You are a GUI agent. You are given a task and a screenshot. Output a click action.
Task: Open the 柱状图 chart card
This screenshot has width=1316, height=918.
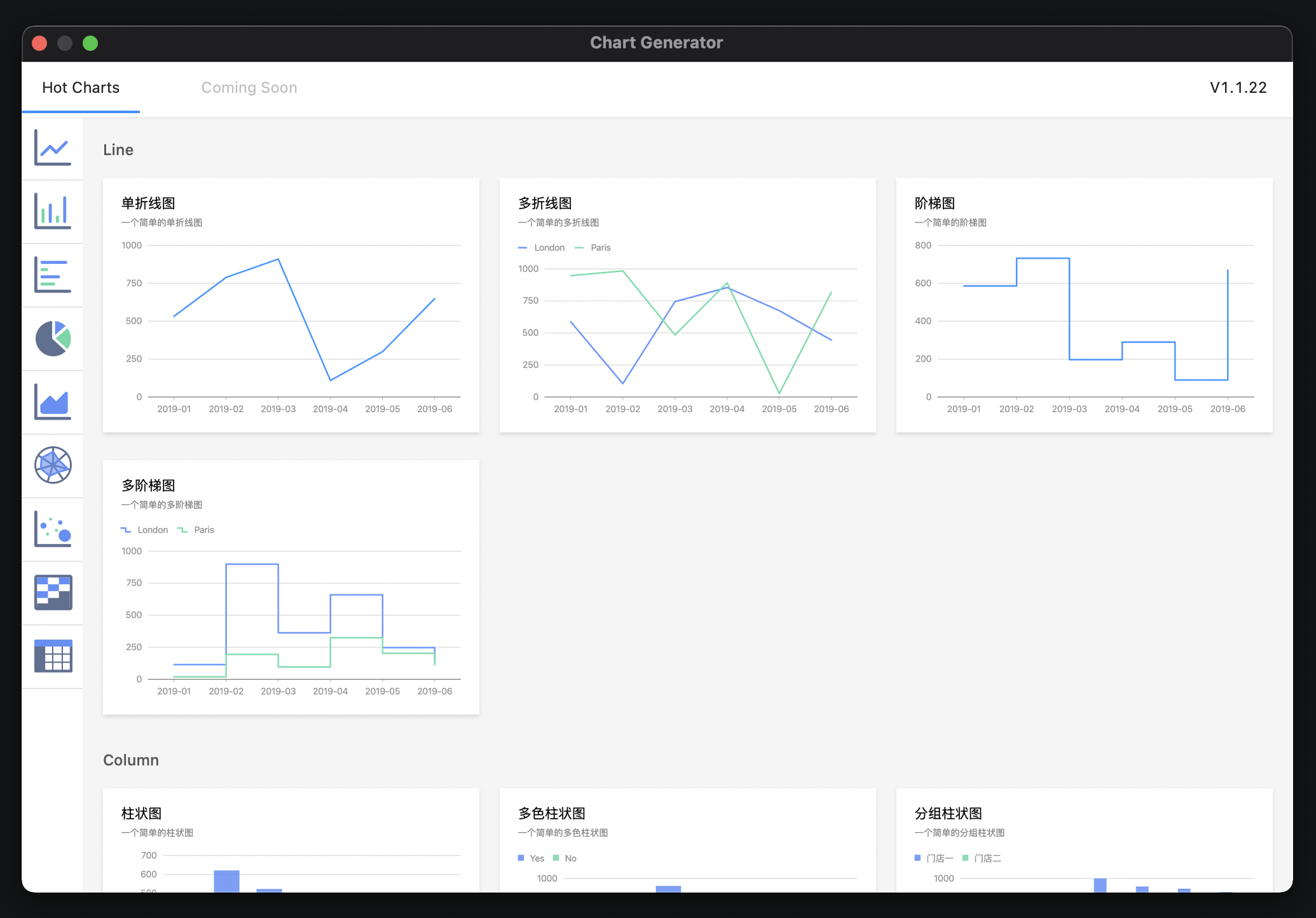point(291,840)
